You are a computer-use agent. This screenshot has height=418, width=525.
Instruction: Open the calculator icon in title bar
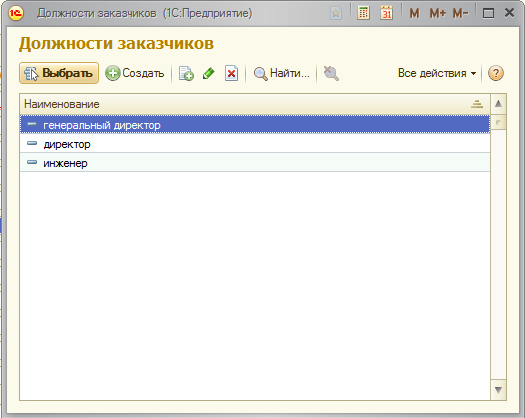(363, 13)
